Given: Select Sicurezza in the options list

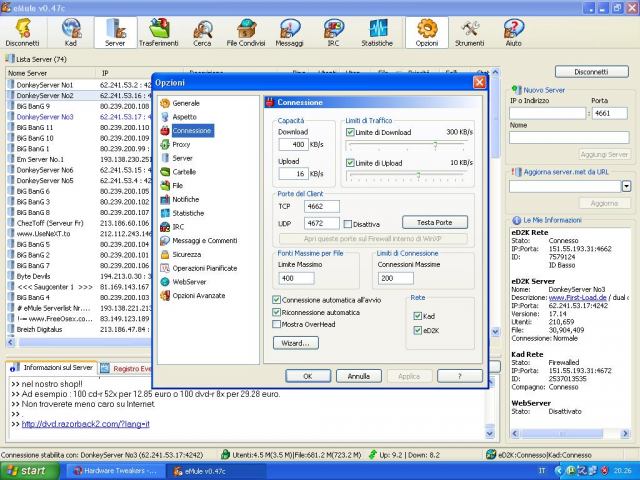Looking at the screenshot, I should 186,254.
